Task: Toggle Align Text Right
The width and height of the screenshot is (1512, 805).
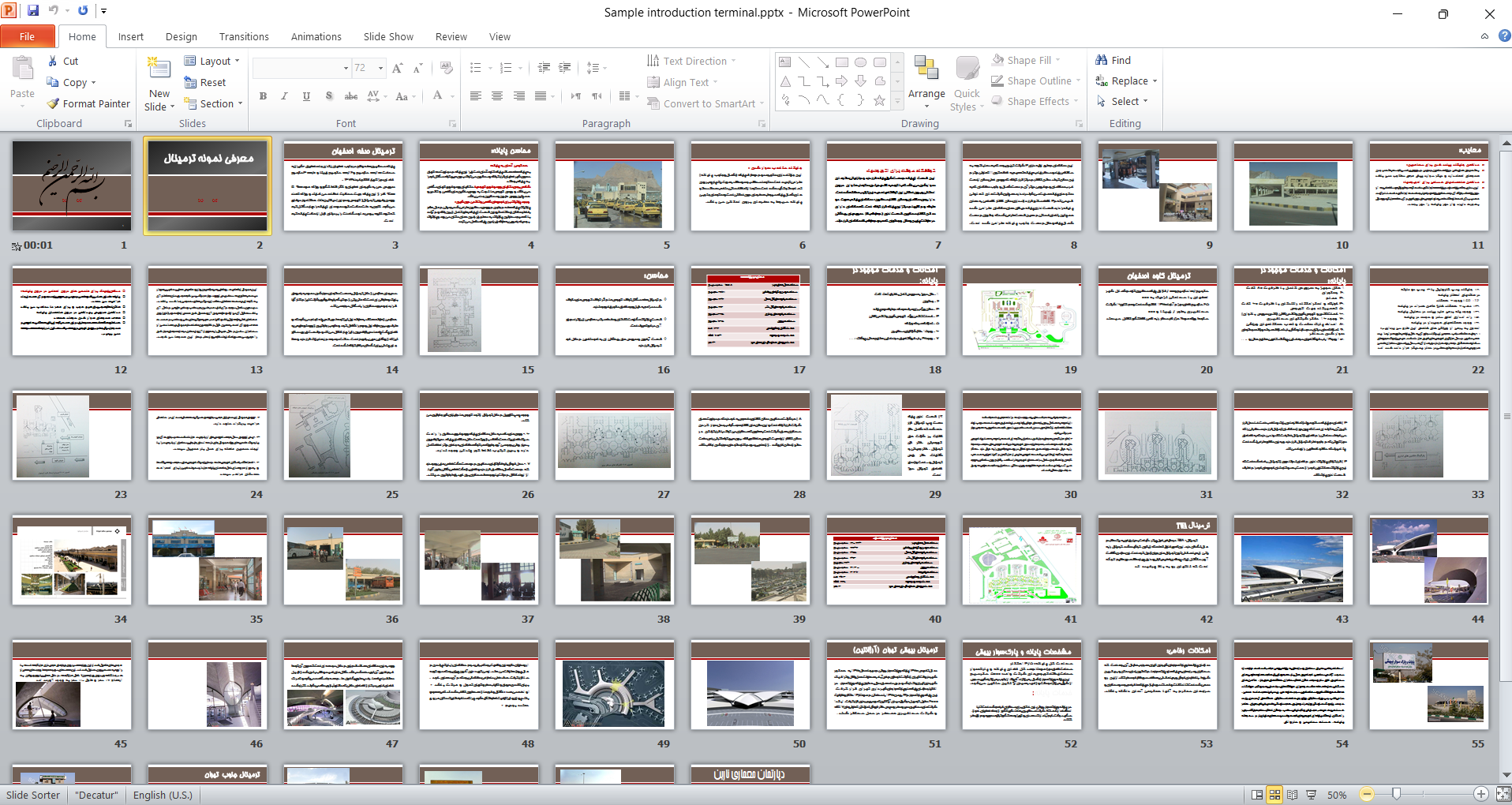Action: coord(518,96)
